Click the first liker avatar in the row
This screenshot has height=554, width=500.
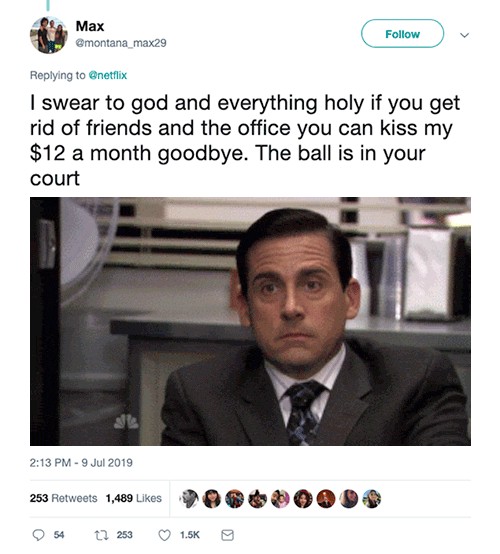click(189, 499)
